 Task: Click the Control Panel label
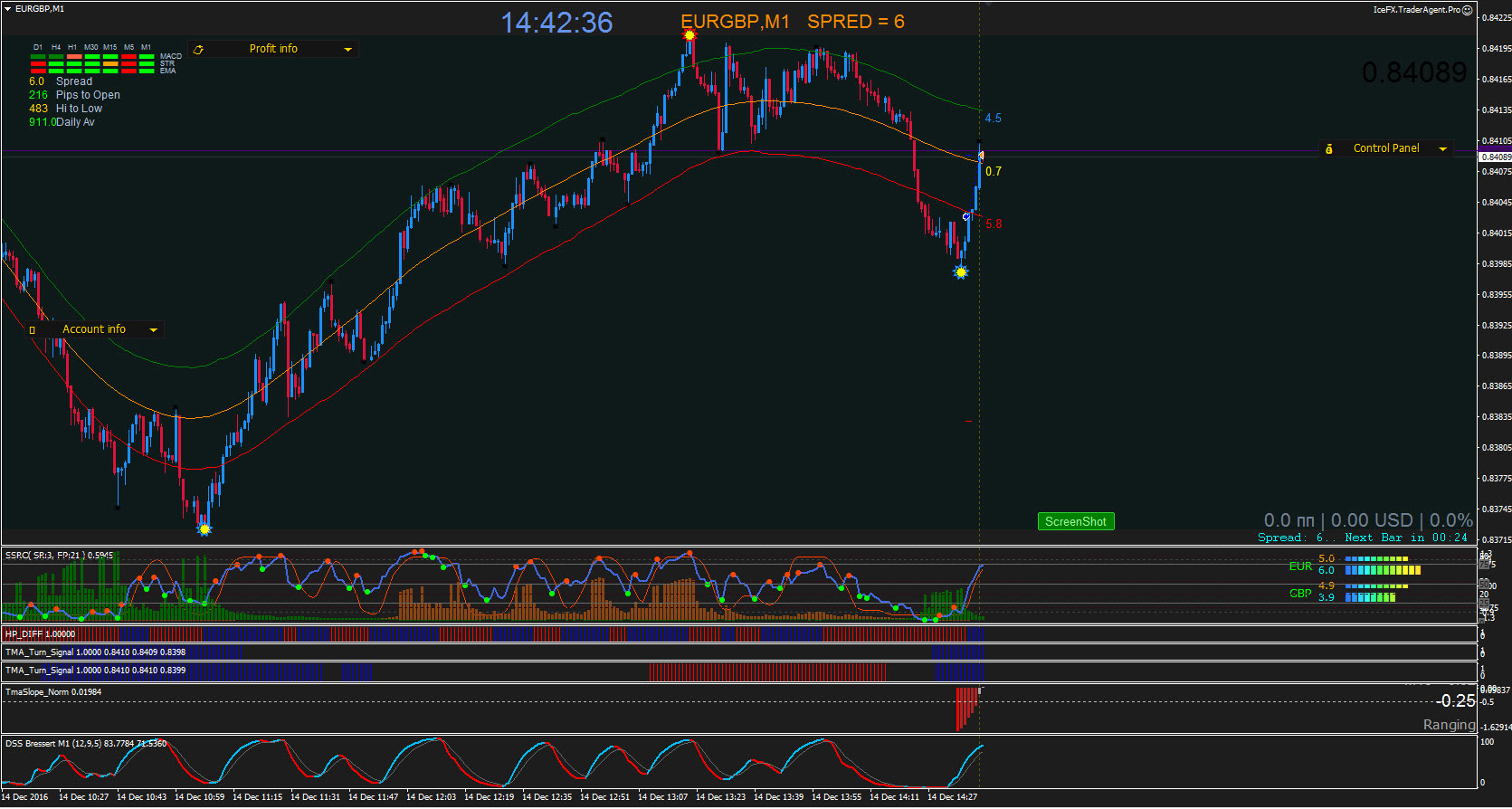pos(1386,148)
